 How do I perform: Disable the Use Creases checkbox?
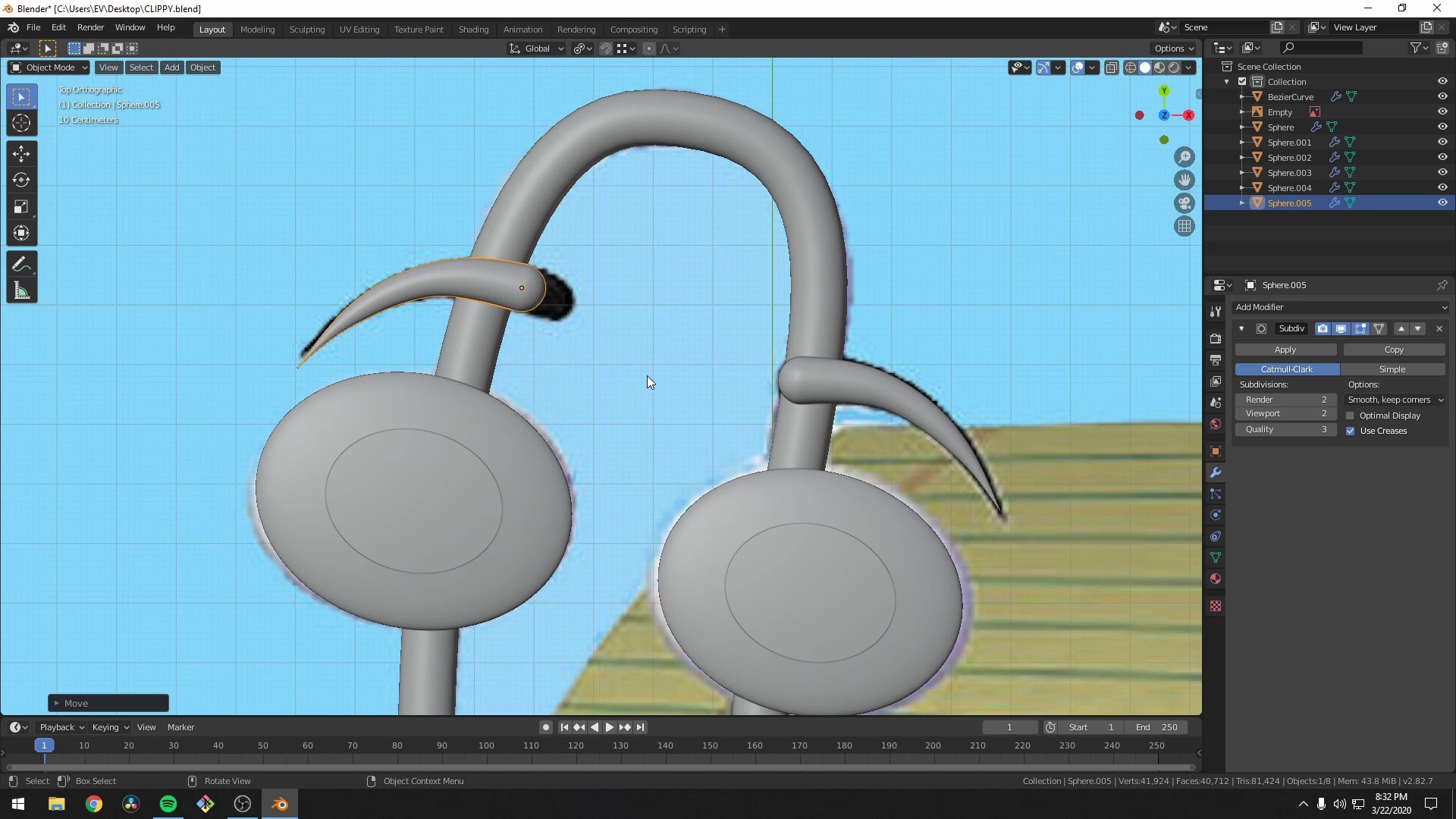pyautogui.click(x=1351, y=431)
